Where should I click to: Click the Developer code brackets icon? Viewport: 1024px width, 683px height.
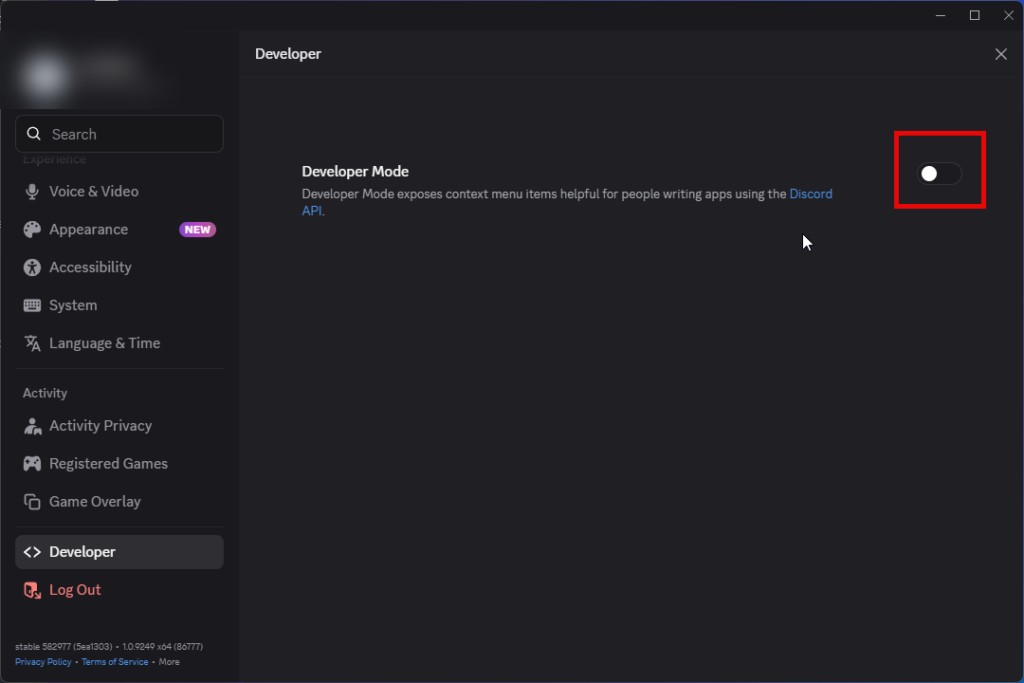(31, 552)
